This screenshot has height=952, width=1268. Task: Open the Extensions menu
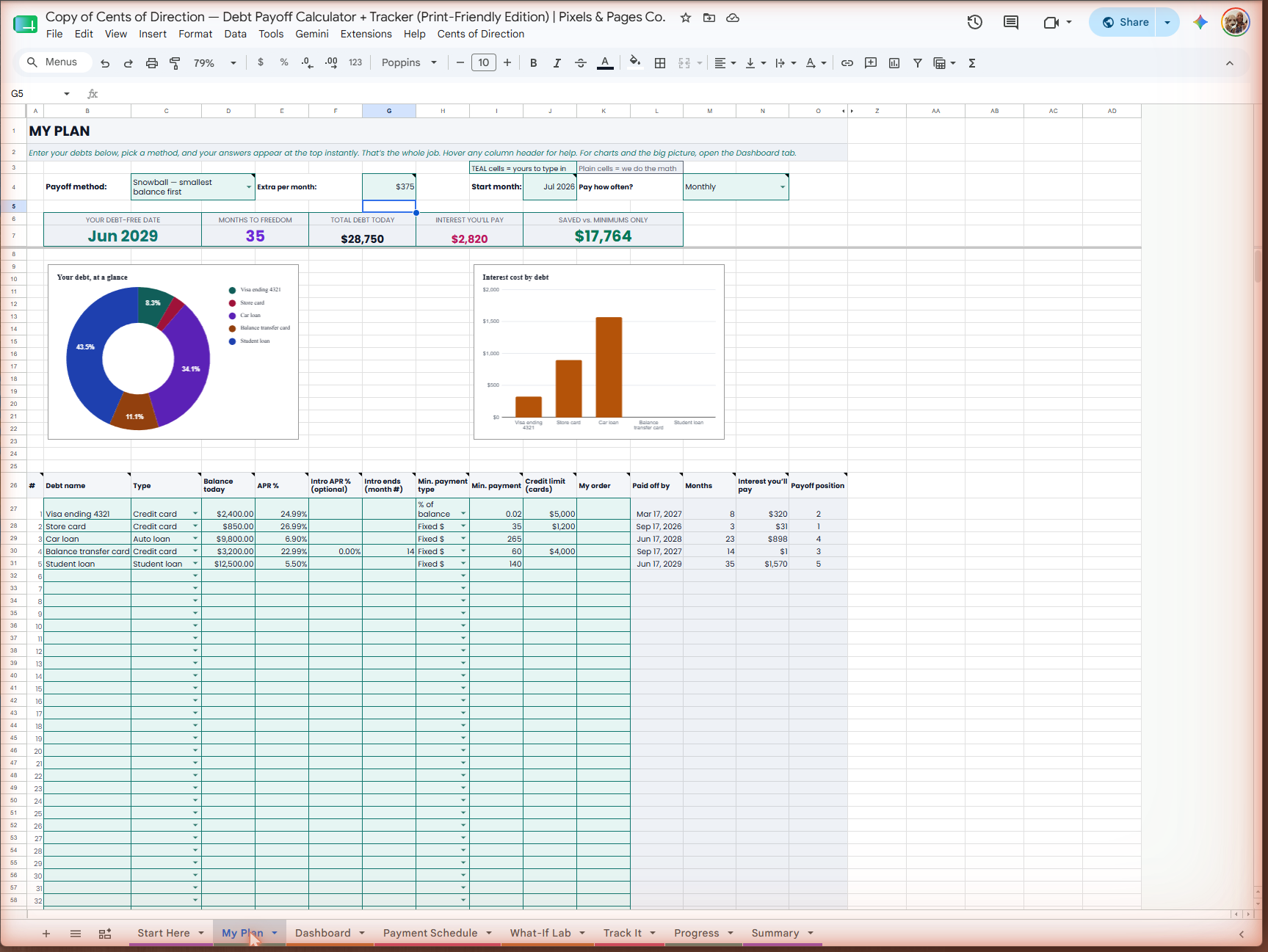(366, 34)
